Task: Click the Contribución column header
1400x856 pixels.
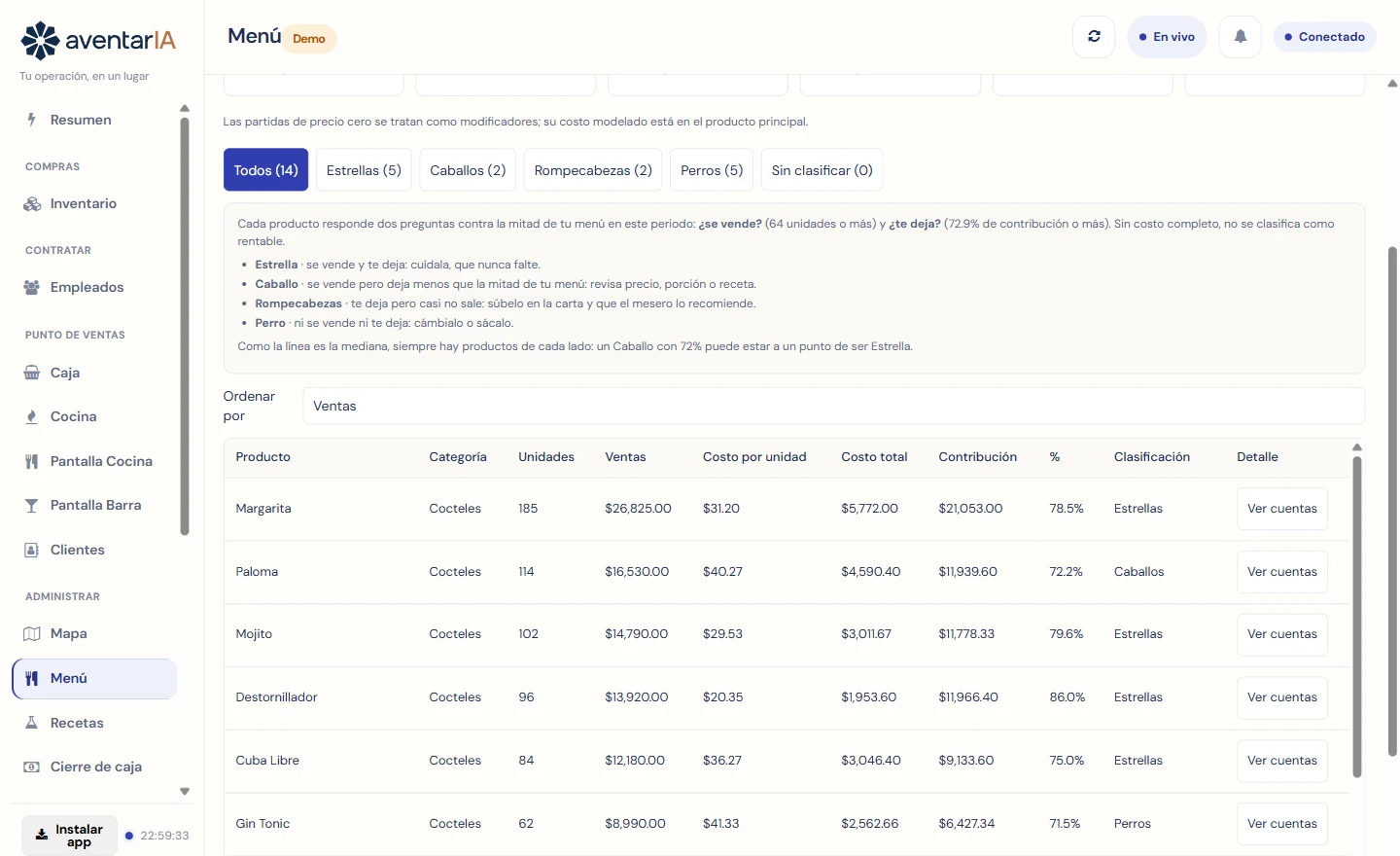Action: 977,457
